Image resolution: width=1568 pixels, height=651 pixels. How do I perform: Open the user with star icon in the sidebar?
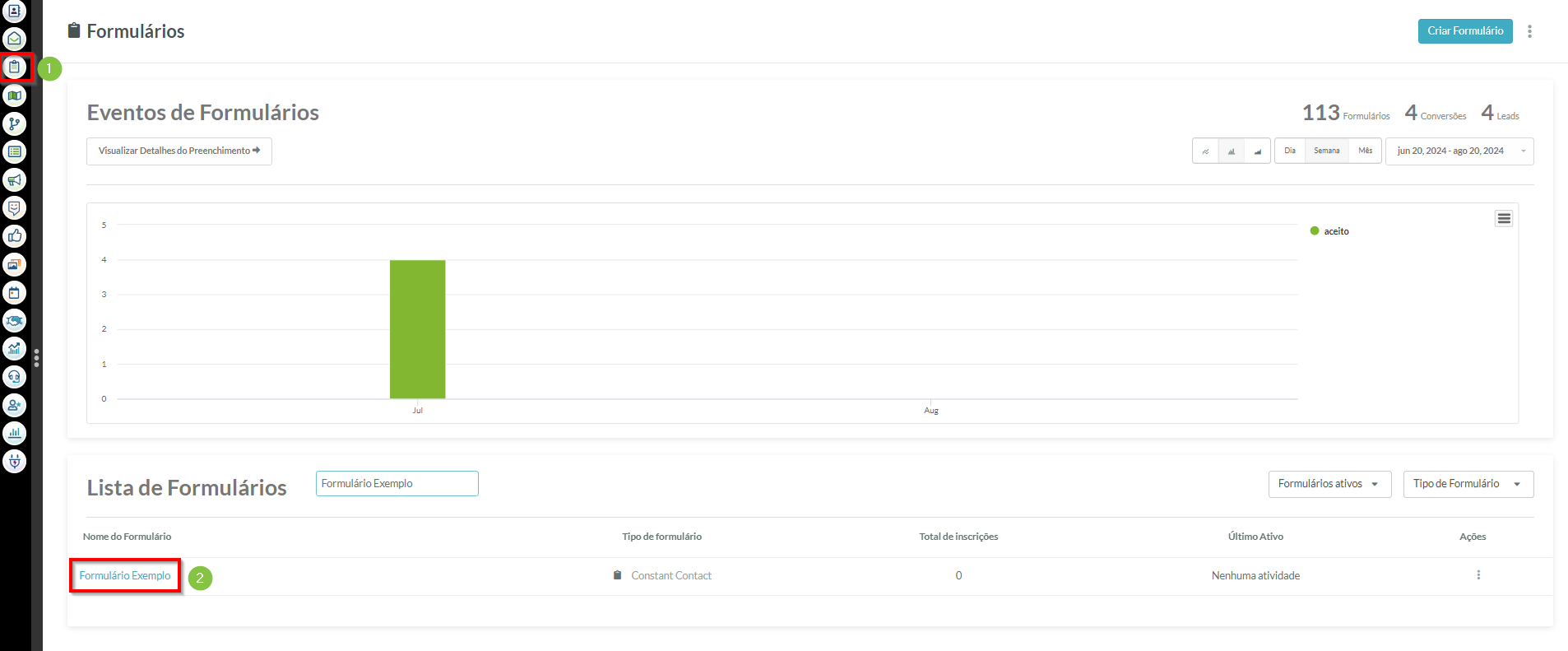(x=14, y=405)
